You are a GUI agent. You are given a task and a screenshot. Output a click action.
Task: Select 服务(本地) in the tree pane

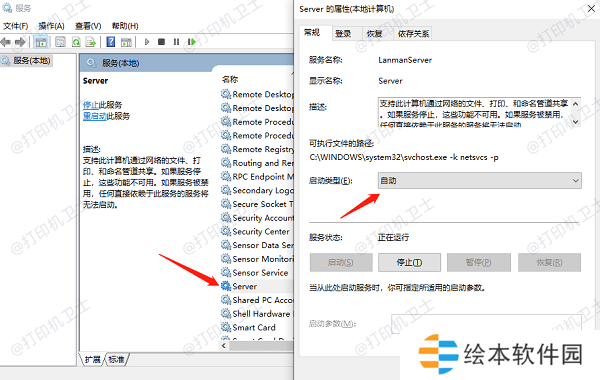coord(32,60)
